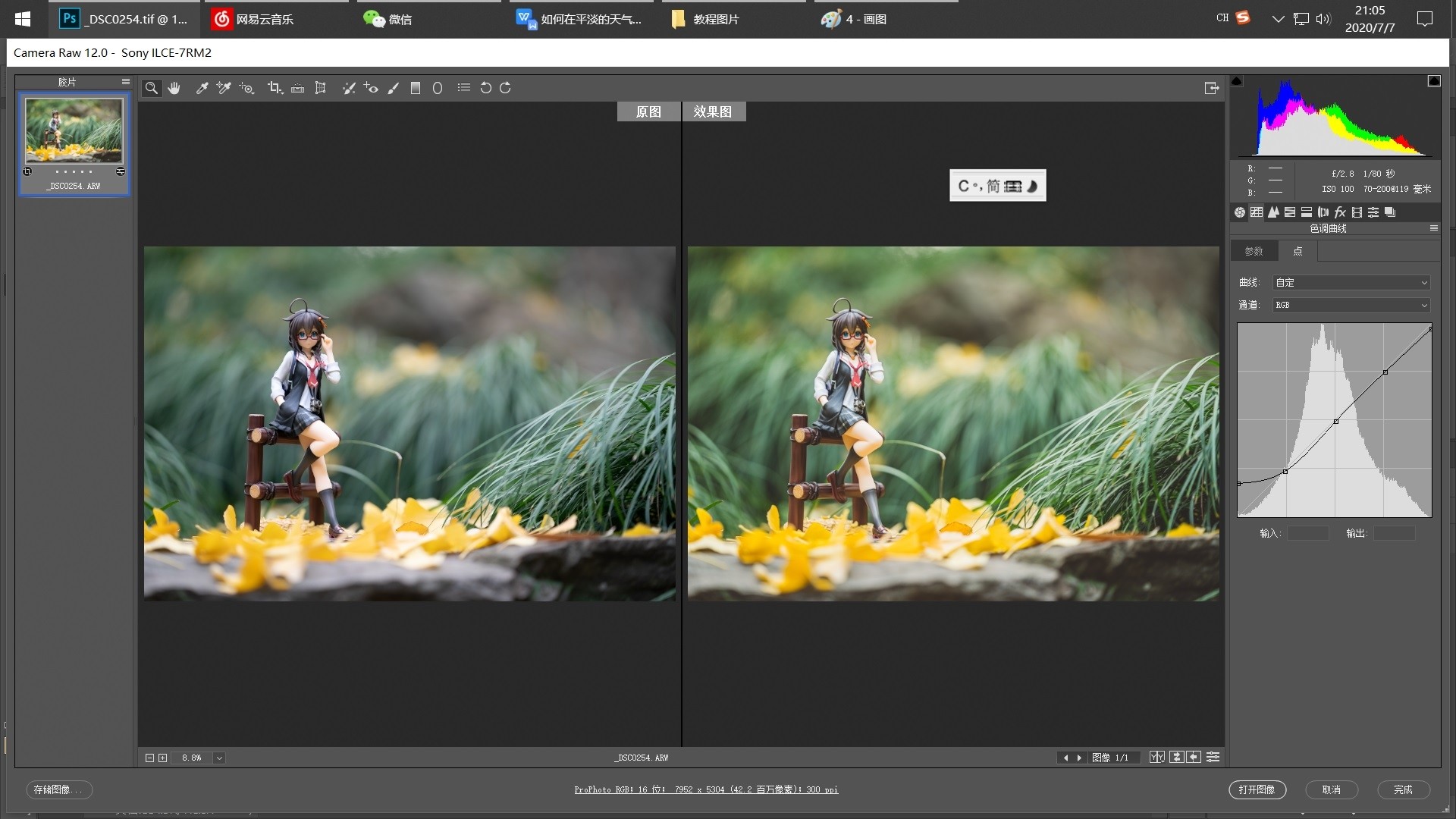Select the Adjustment Brush tool
The width and height of the screenshot is (1456, 819).
394,88
